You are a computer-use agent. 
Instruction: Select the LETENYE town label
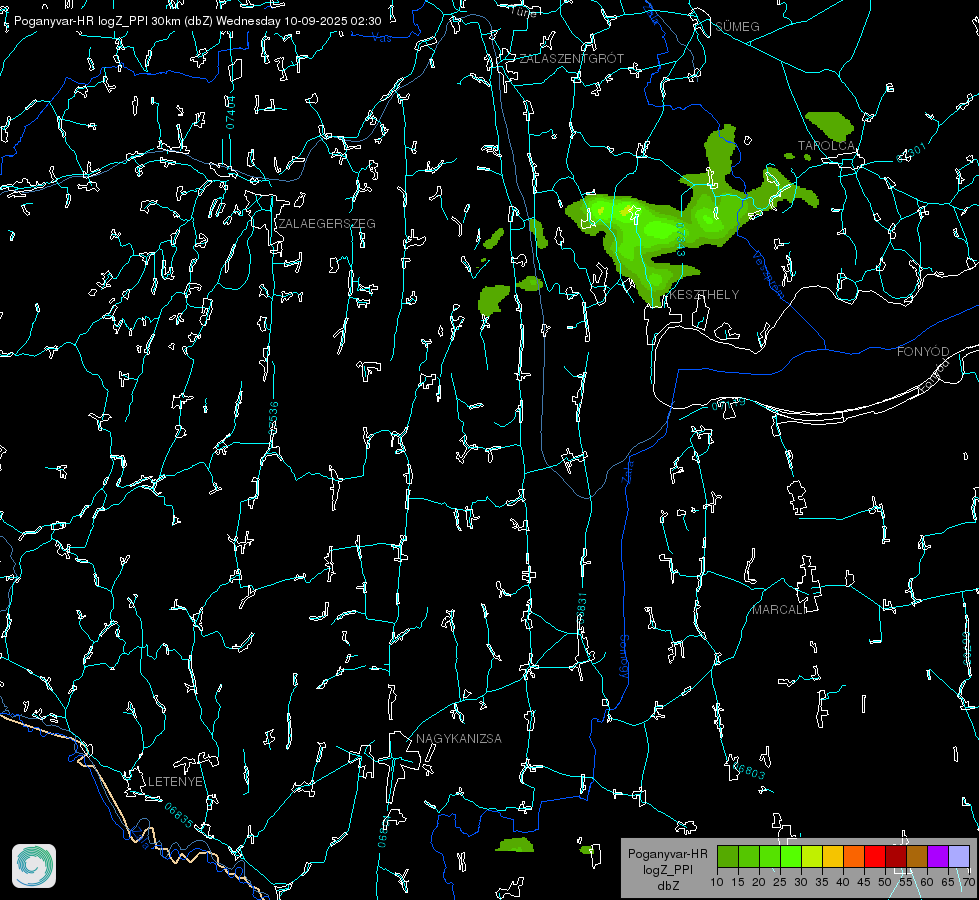click(175, 781)
